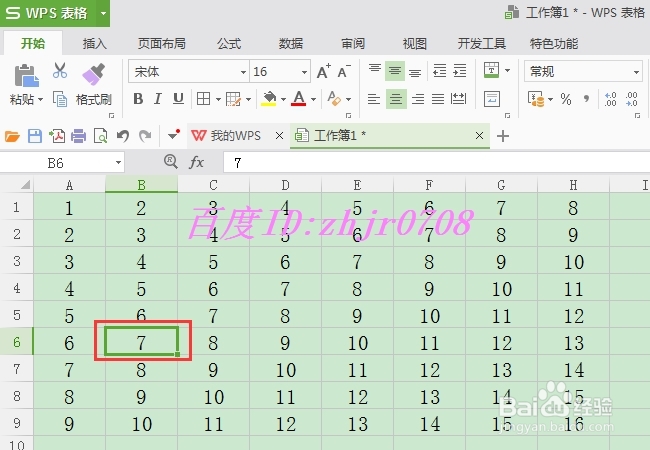Justify text alignment icon
The height and width of the screenshot is (450, 650).
coord(438,99)
